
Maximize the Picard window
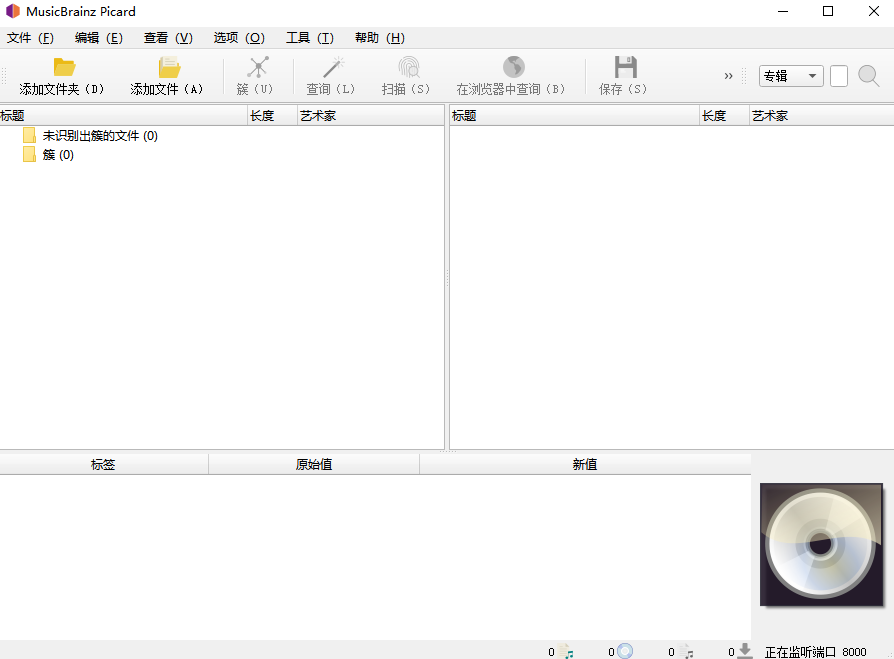828,11
